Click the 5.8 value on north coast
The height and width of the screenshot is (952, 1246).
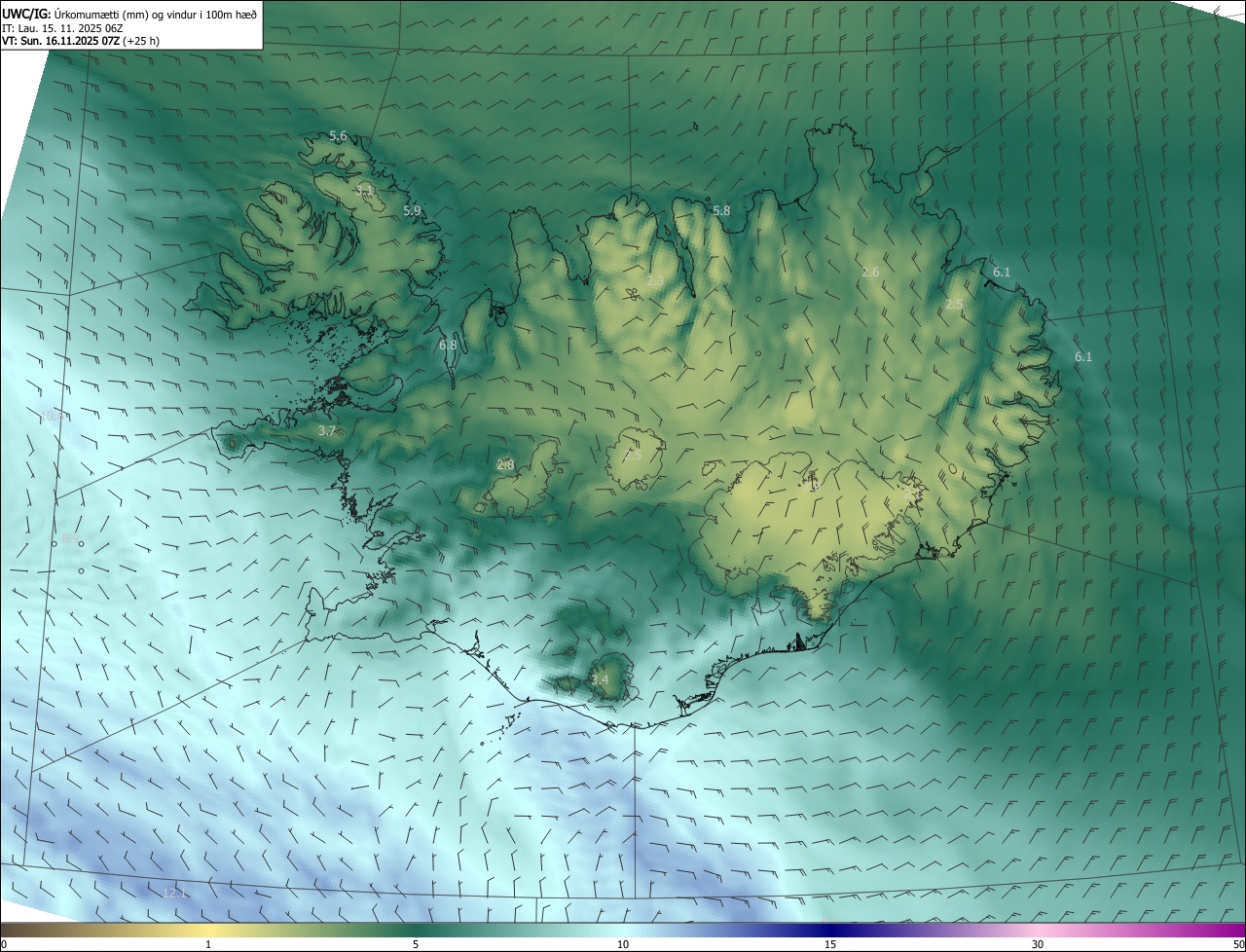721,210
